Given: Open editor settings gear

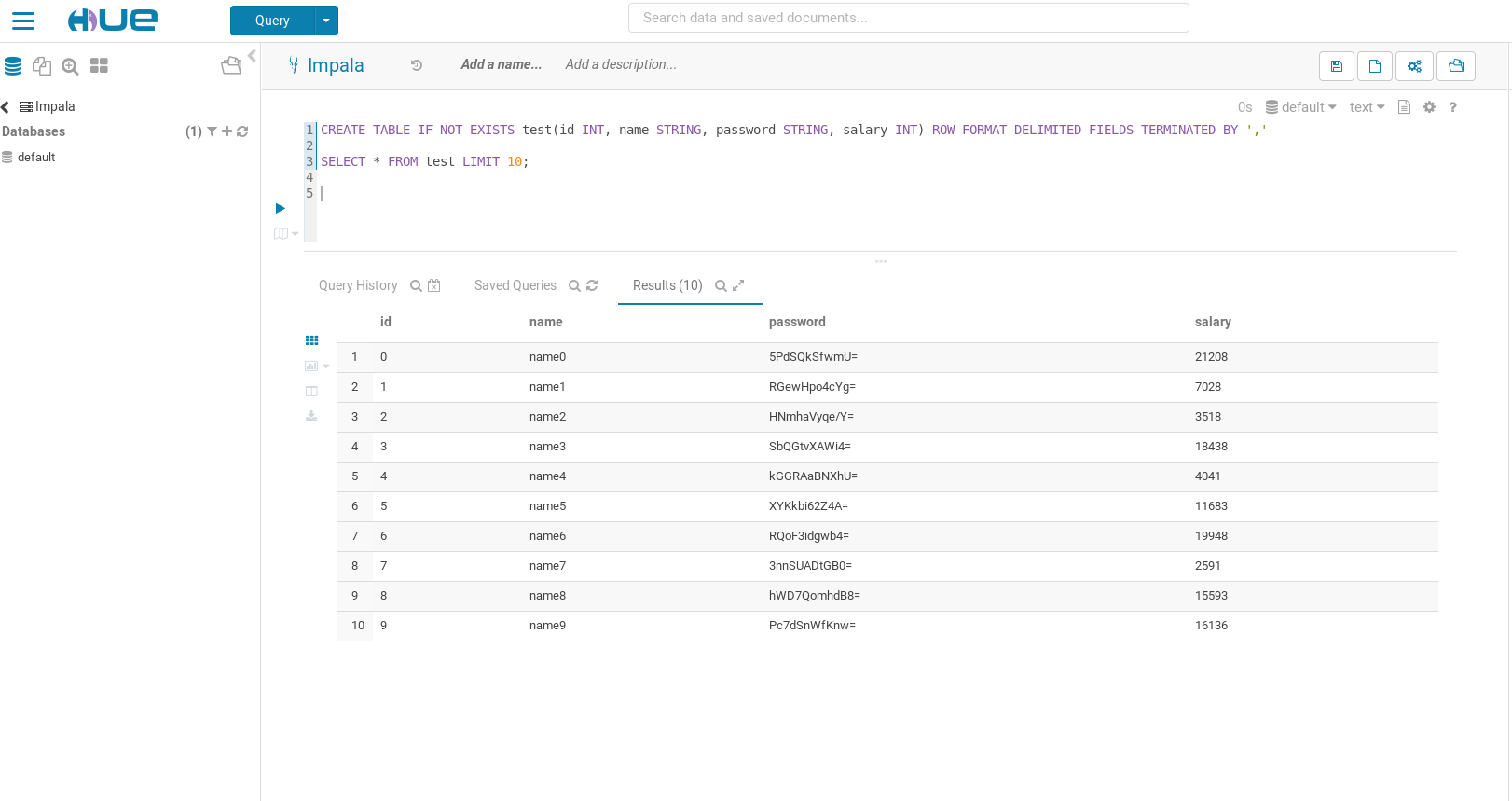Looking at the screenshot, I should pyautogui.click(x=1429, y=107).
